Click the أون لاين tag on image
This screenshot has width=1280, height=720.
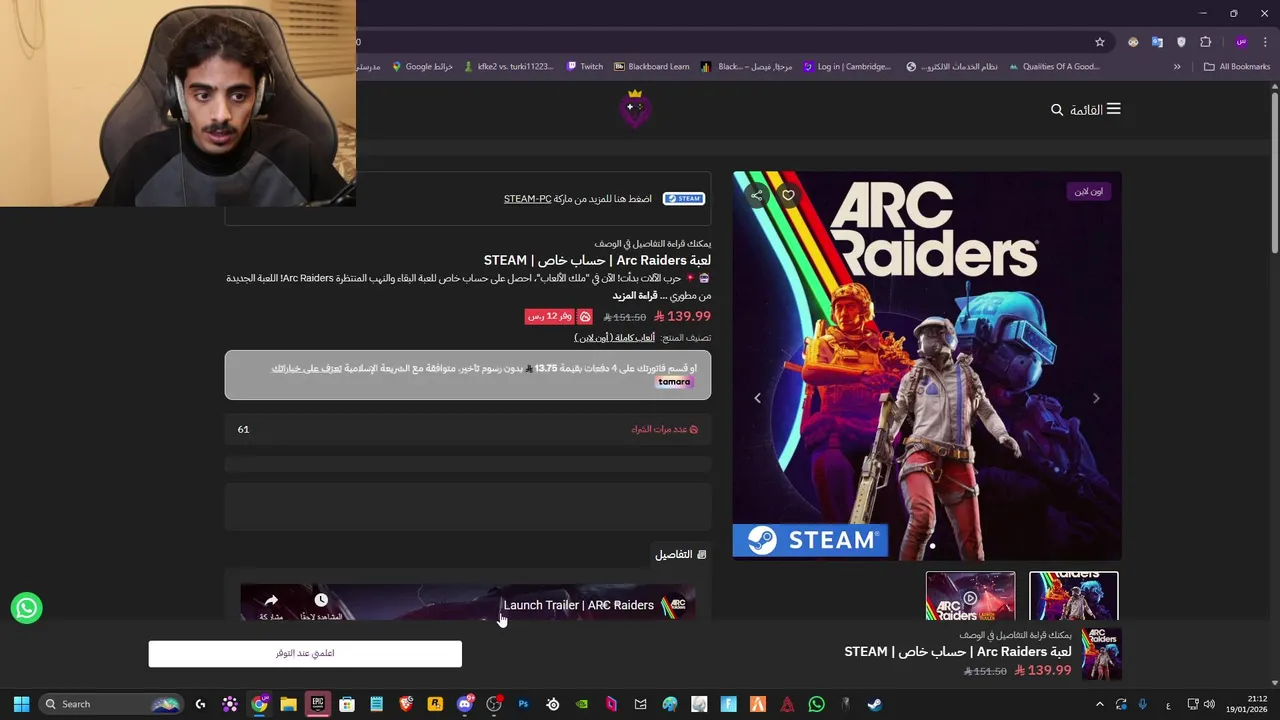click(1089, 191)
